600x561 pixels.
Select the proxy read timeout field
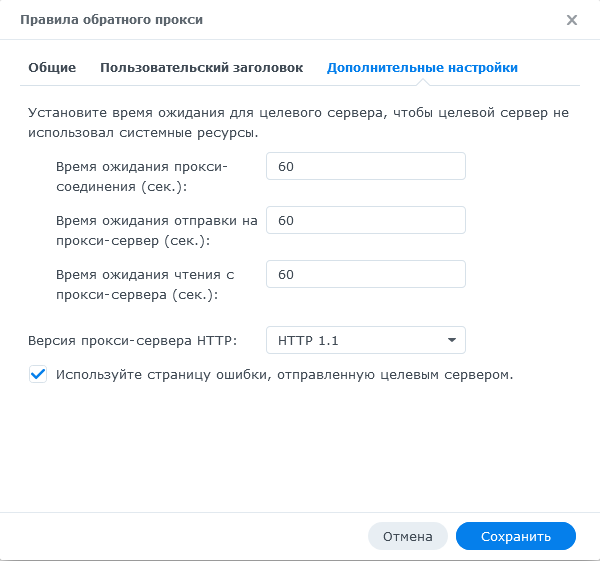[366, 274]
